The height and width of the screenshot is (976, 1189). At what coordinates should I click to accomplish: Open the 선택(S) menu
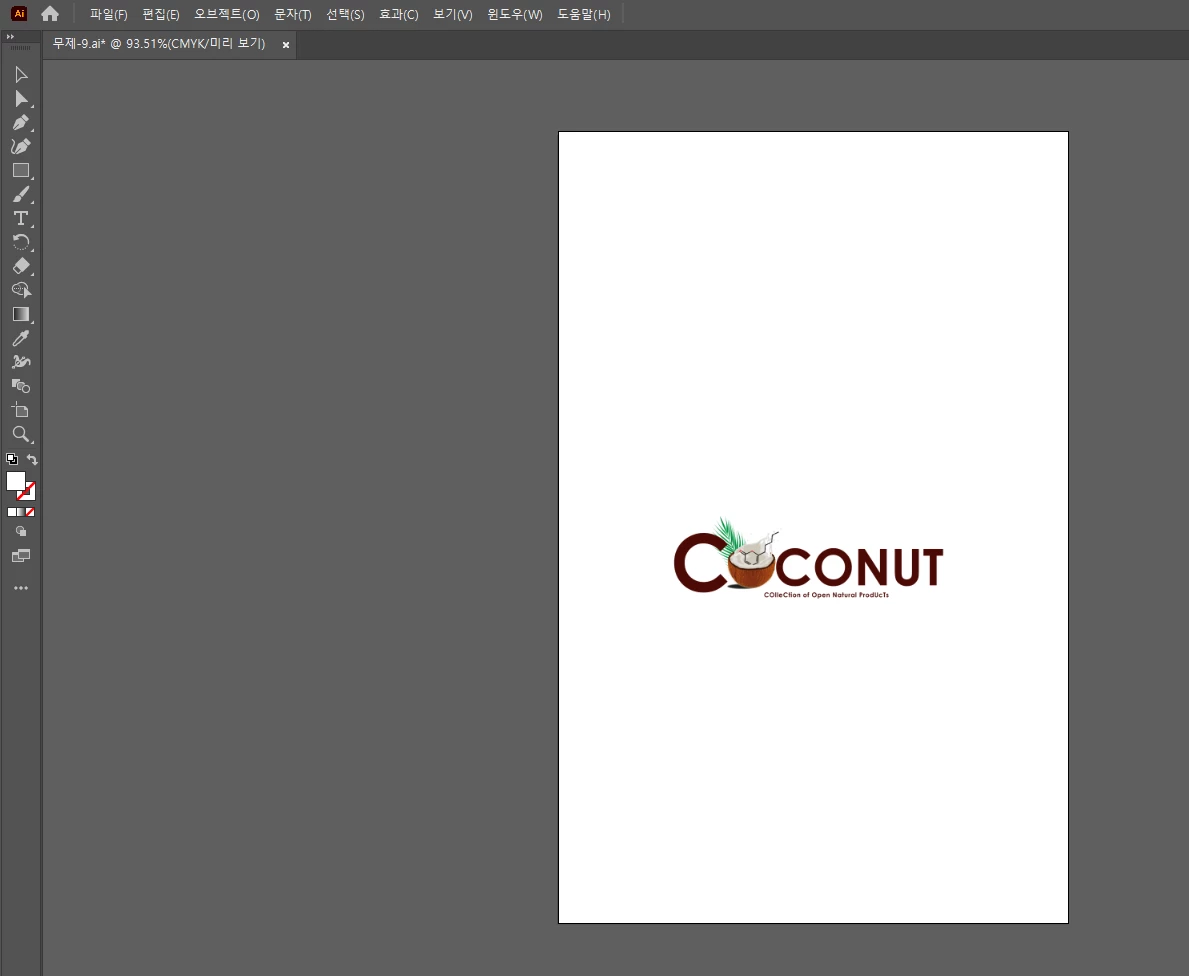coord(345,14)
